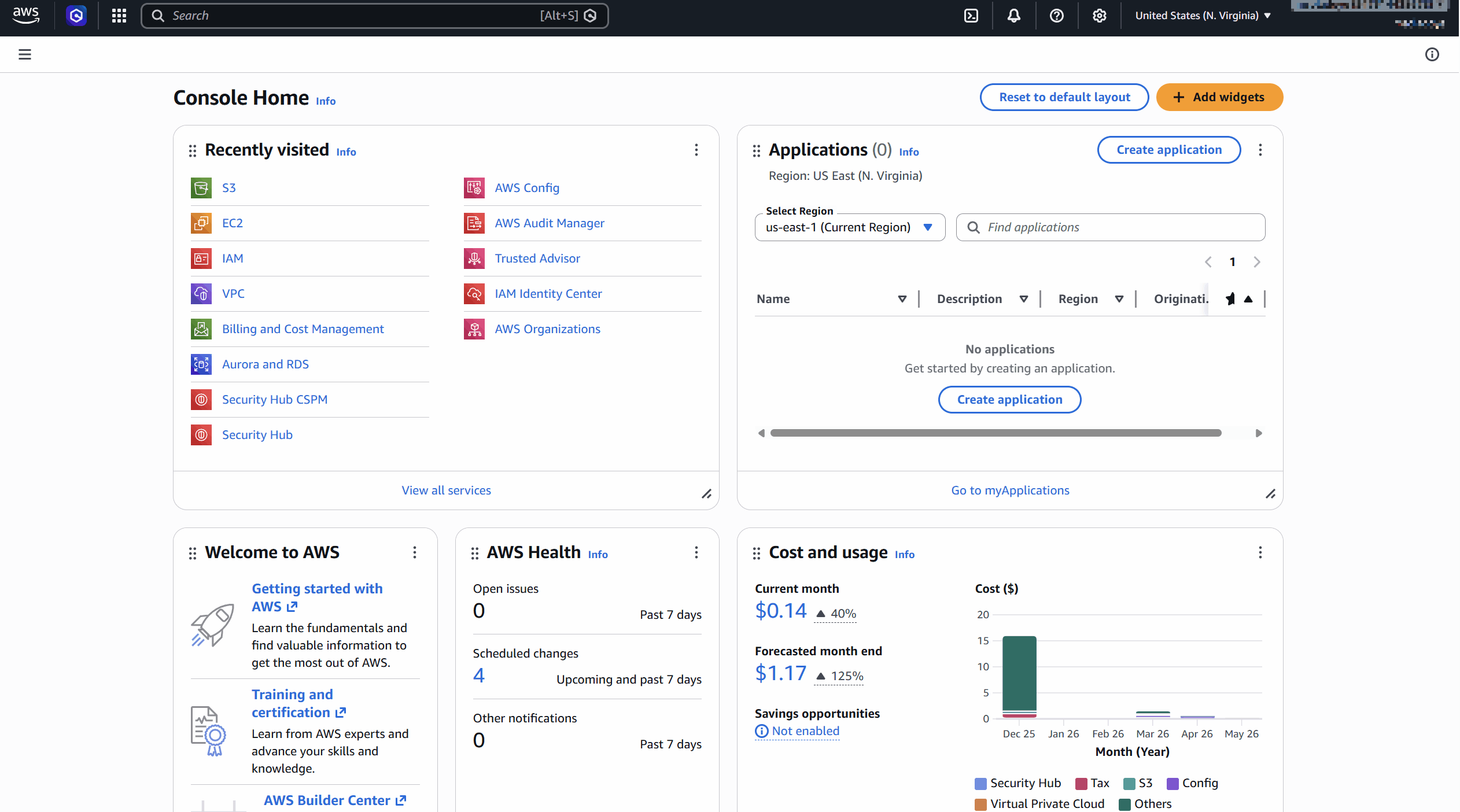The width and height of the screenshot is (1460, 812).
Task: Open the region selector United States (N. Virginia)
Action: click(1203, 16)
